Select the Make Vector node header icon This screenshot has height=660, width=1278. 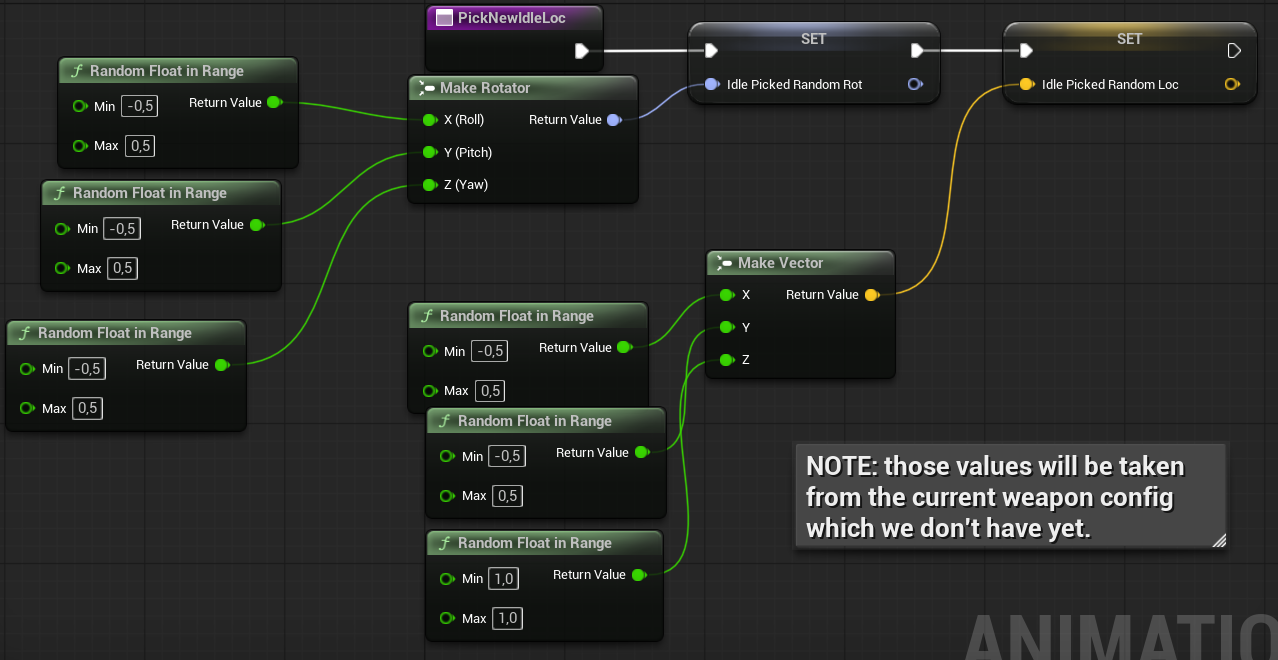(x=723, y=263)
